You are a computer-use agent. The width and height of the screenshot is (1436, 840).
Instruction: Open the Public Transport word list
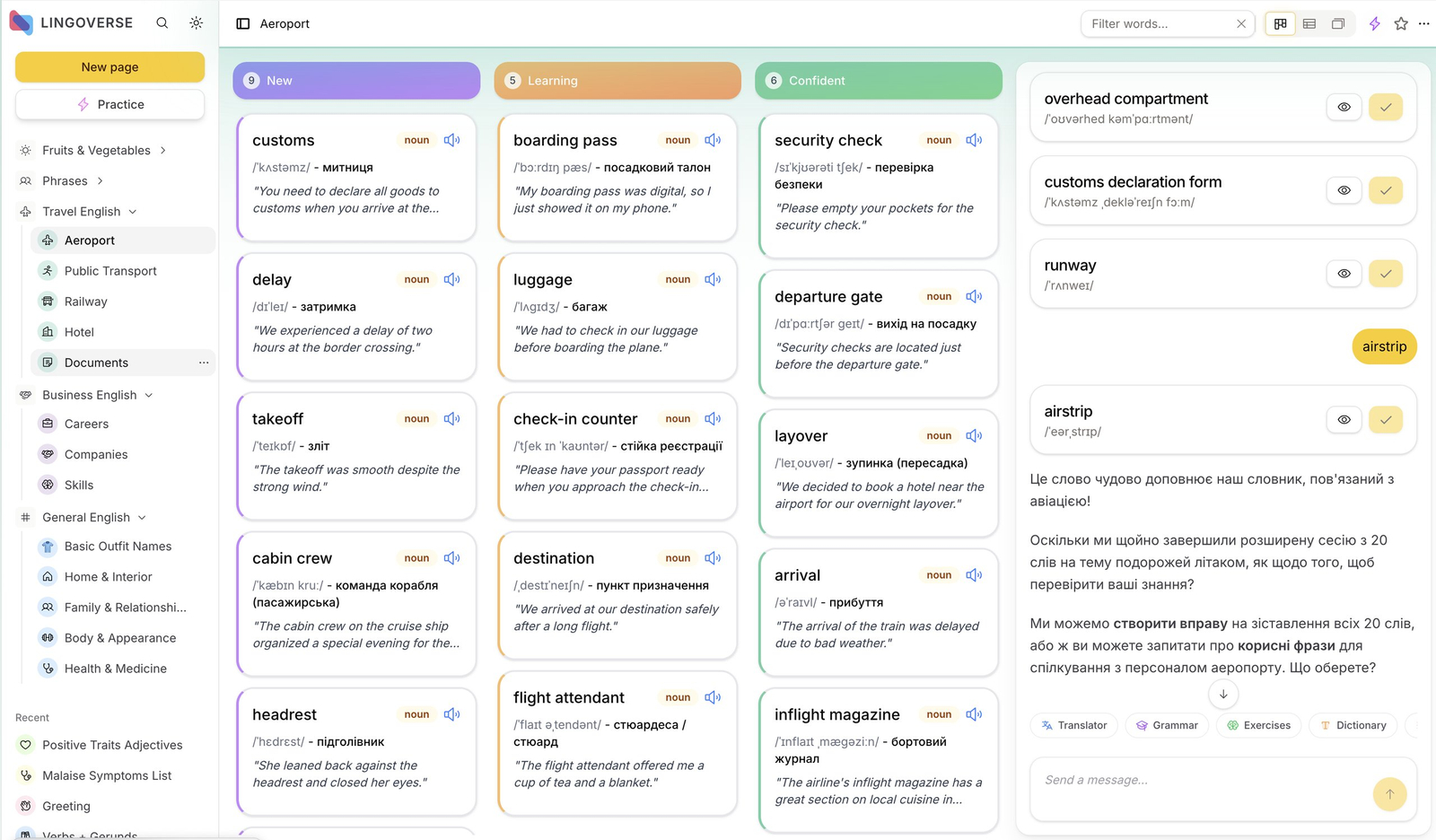[x=110, y=271]
